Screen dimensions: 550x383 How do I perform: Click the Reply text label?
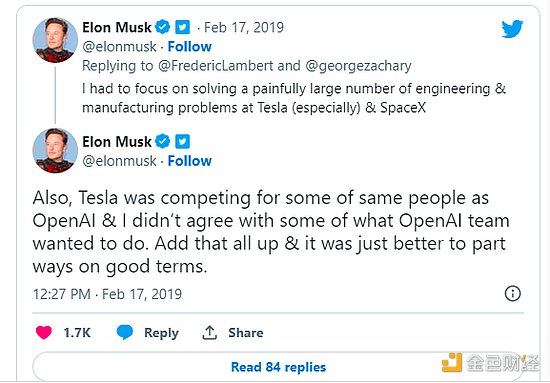point(161,333)
